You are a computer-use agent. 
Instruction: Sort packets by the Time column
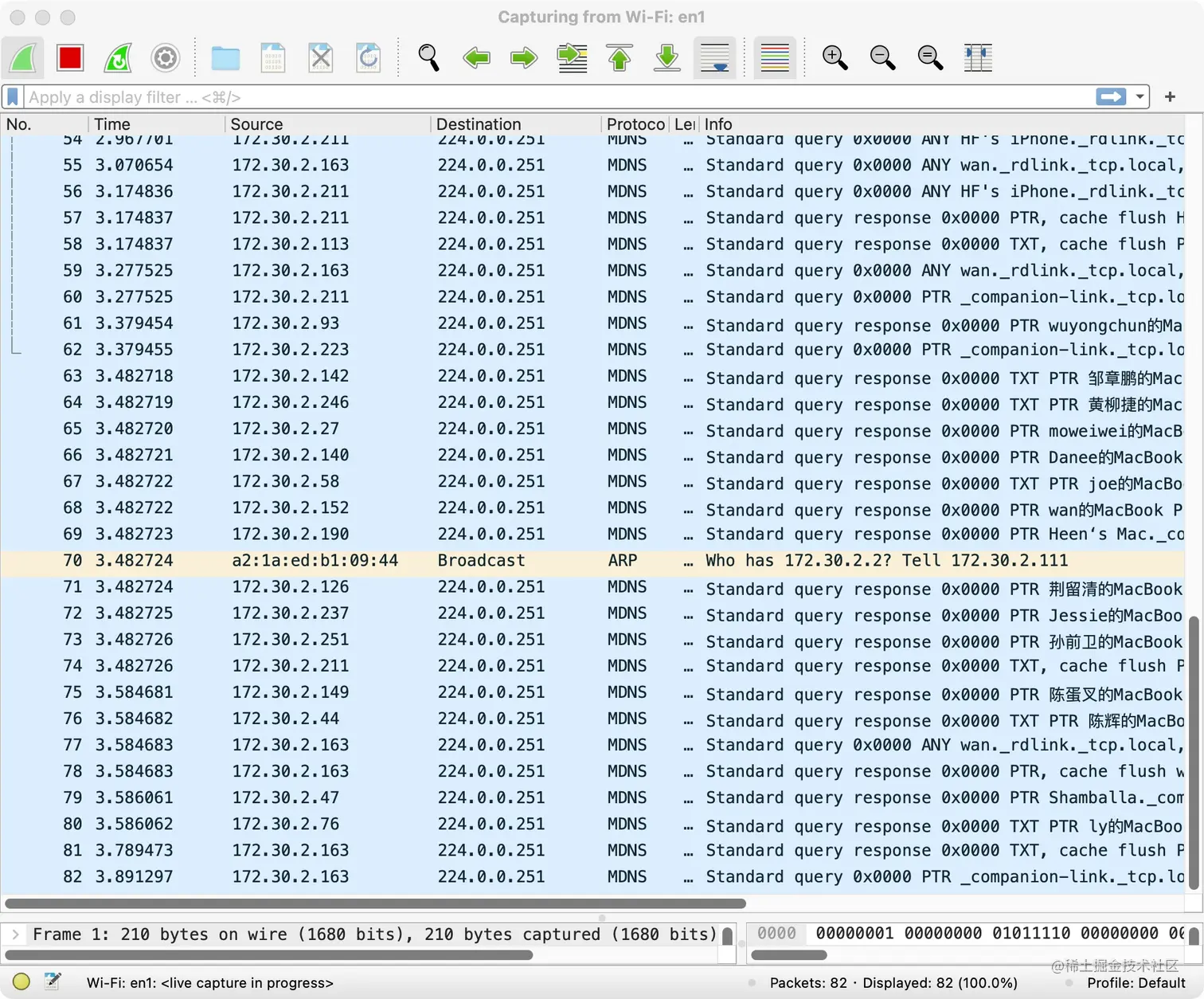pyautogui.click(x=157, y=124)
